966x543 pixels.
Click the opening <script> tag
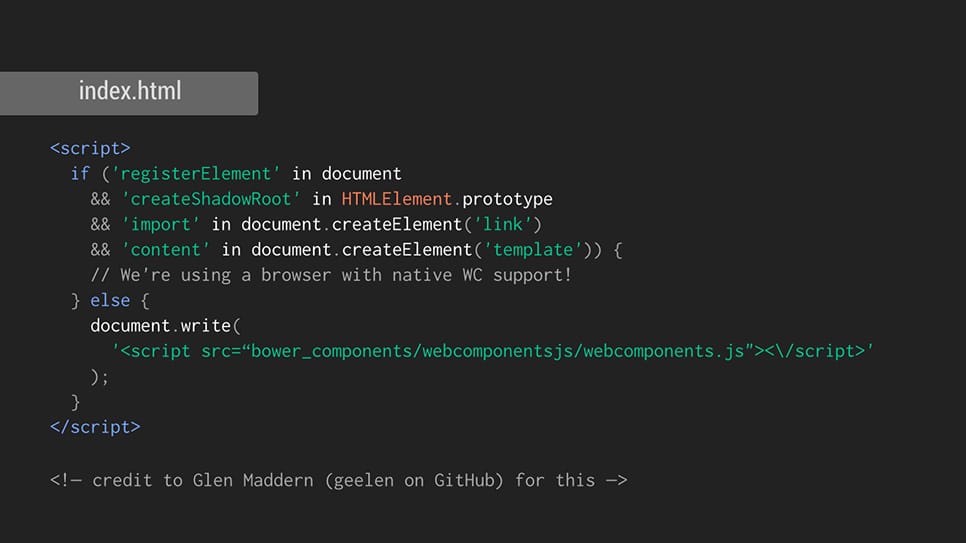click(x=90, y=148)
